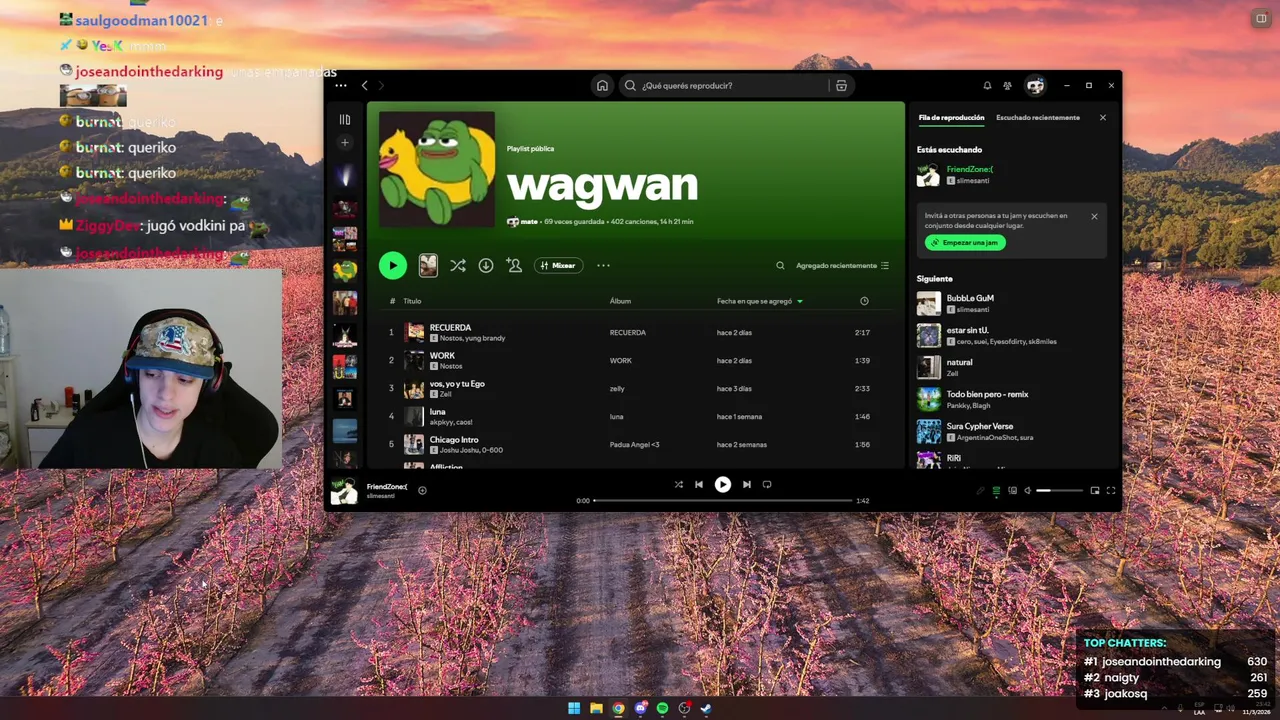The width and height of the screenshot is (1280, 720).
Task: Open the "Padua Angel <3" album link
Action: [x=635, y=445]
